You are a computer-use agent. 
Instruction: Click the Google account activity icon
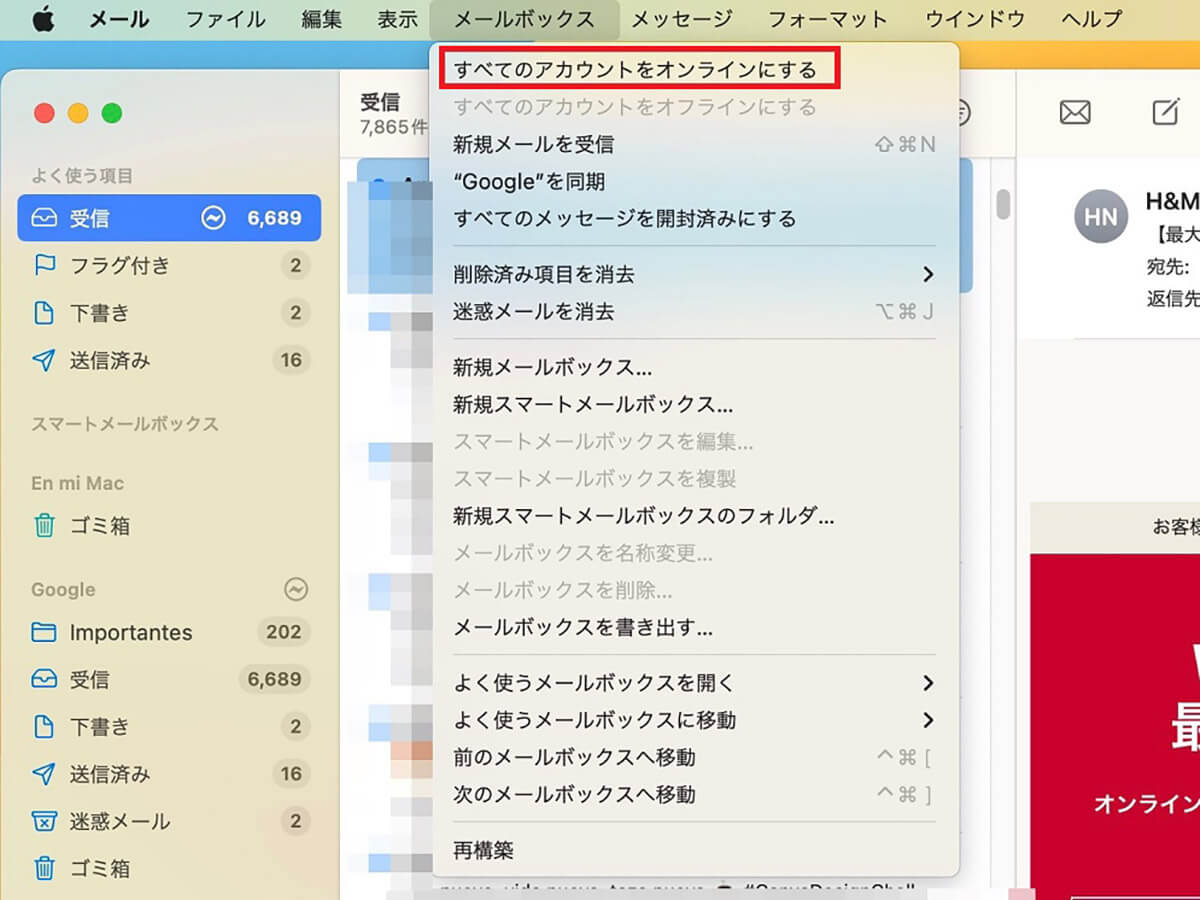[x=295, y=589]
